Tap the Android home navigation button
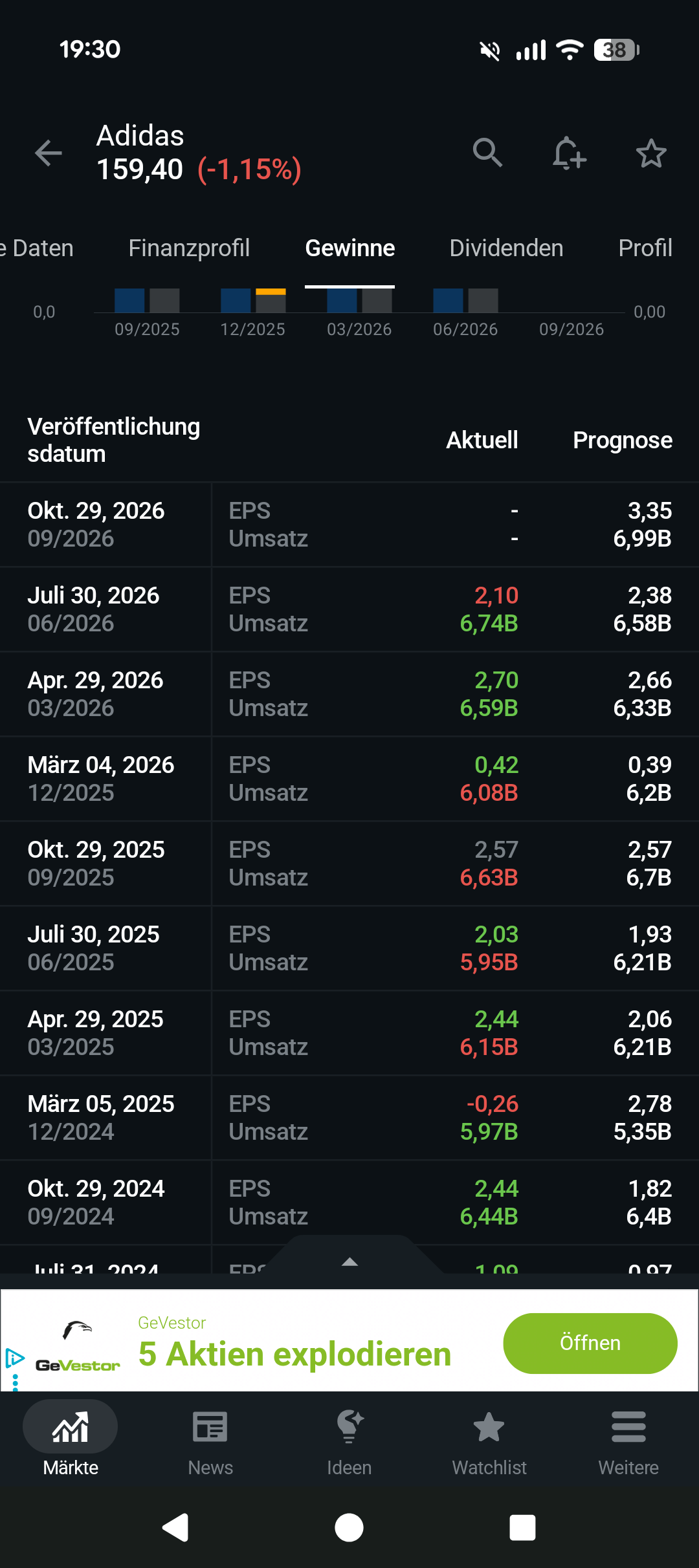The height and width of the screenshot is (1568, 699). pyautogui.click(x=349, y=1528)
